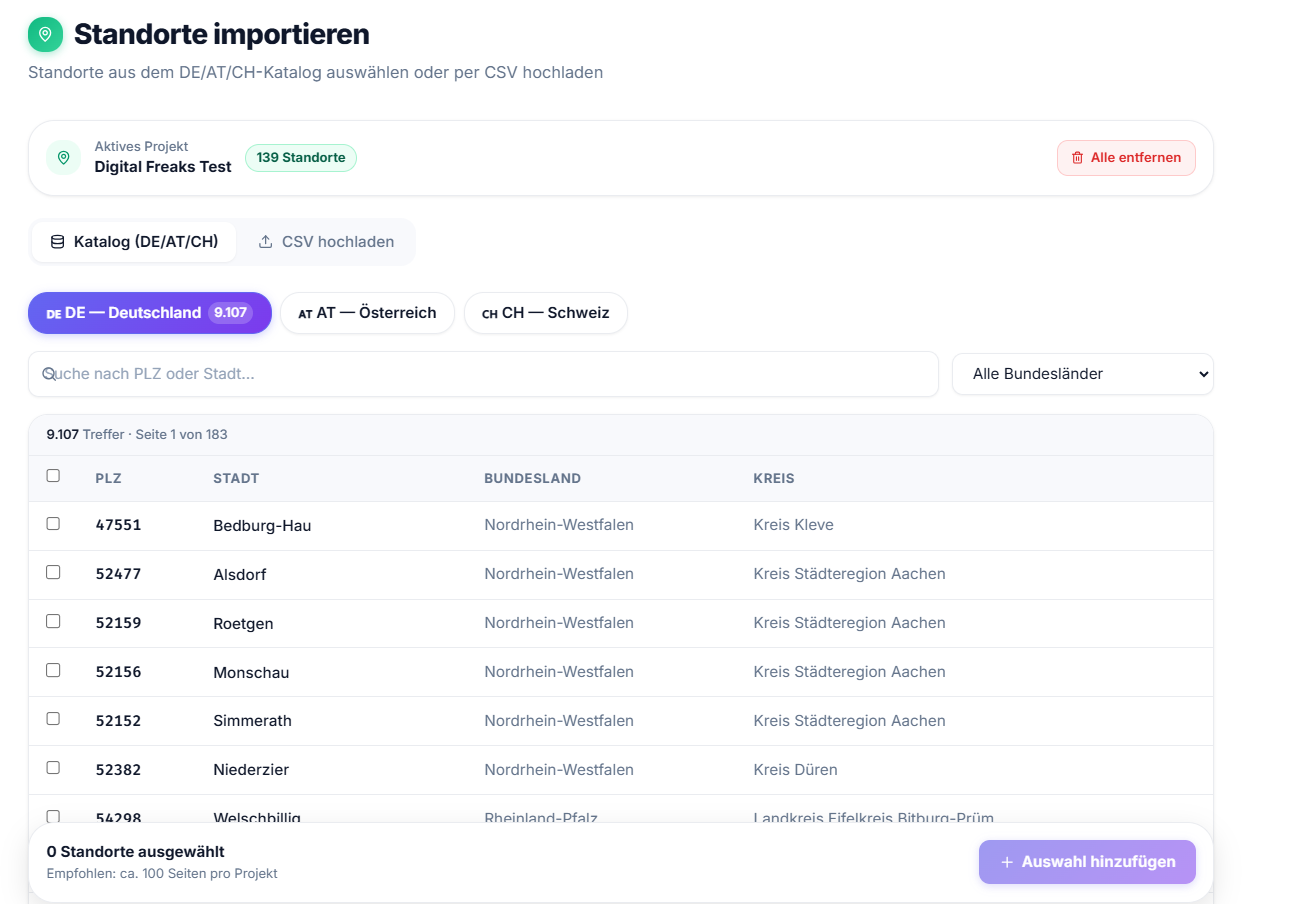Click the STADT column header

[236, 479]
